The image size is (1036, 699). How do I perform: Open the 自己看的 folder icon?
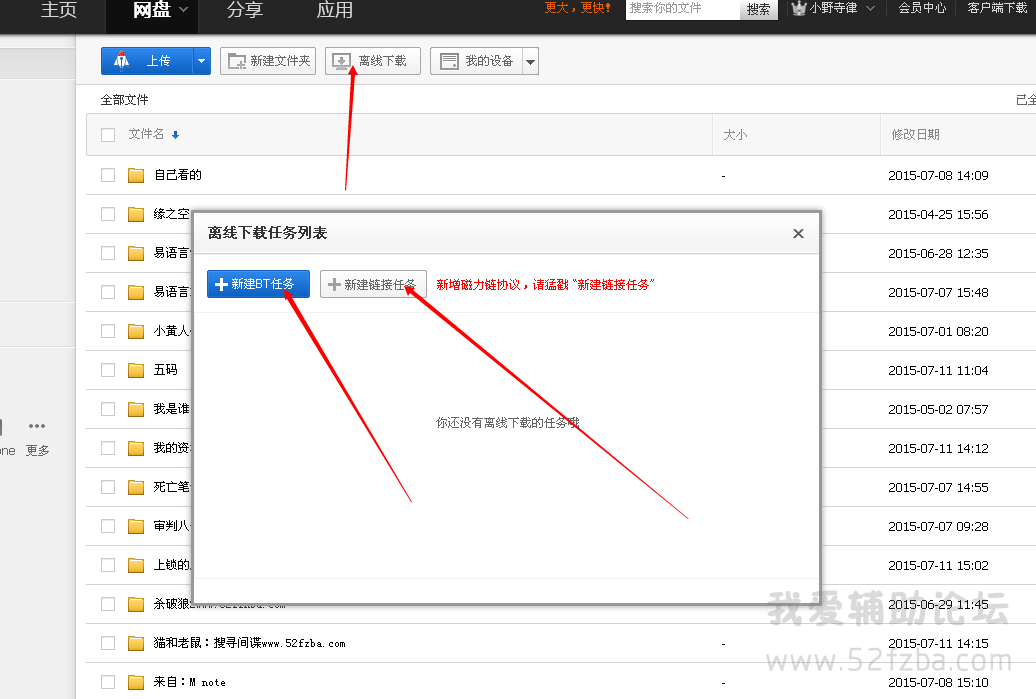[137, 176]
